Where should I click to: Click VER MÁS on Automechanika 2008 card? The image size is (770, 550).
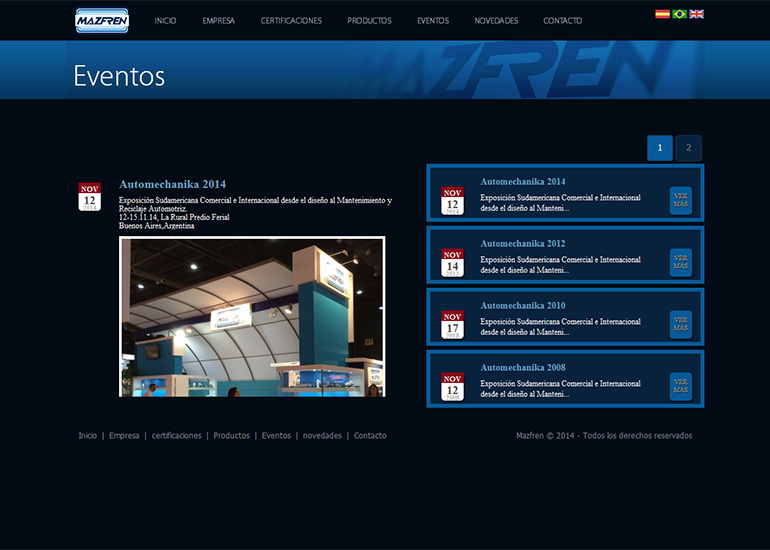(681, 386)
